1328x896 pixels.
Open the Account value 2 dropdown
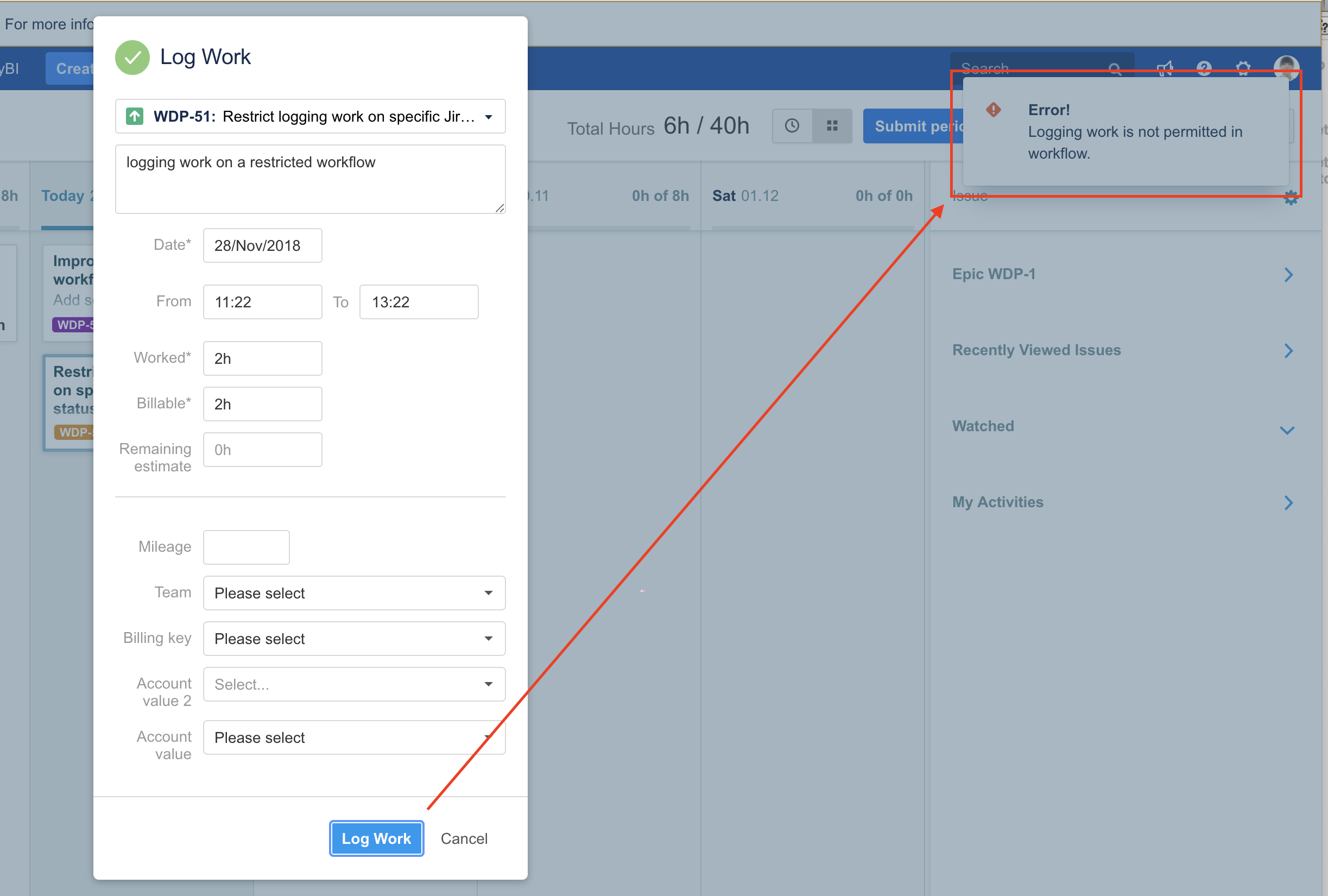(353, 685)
